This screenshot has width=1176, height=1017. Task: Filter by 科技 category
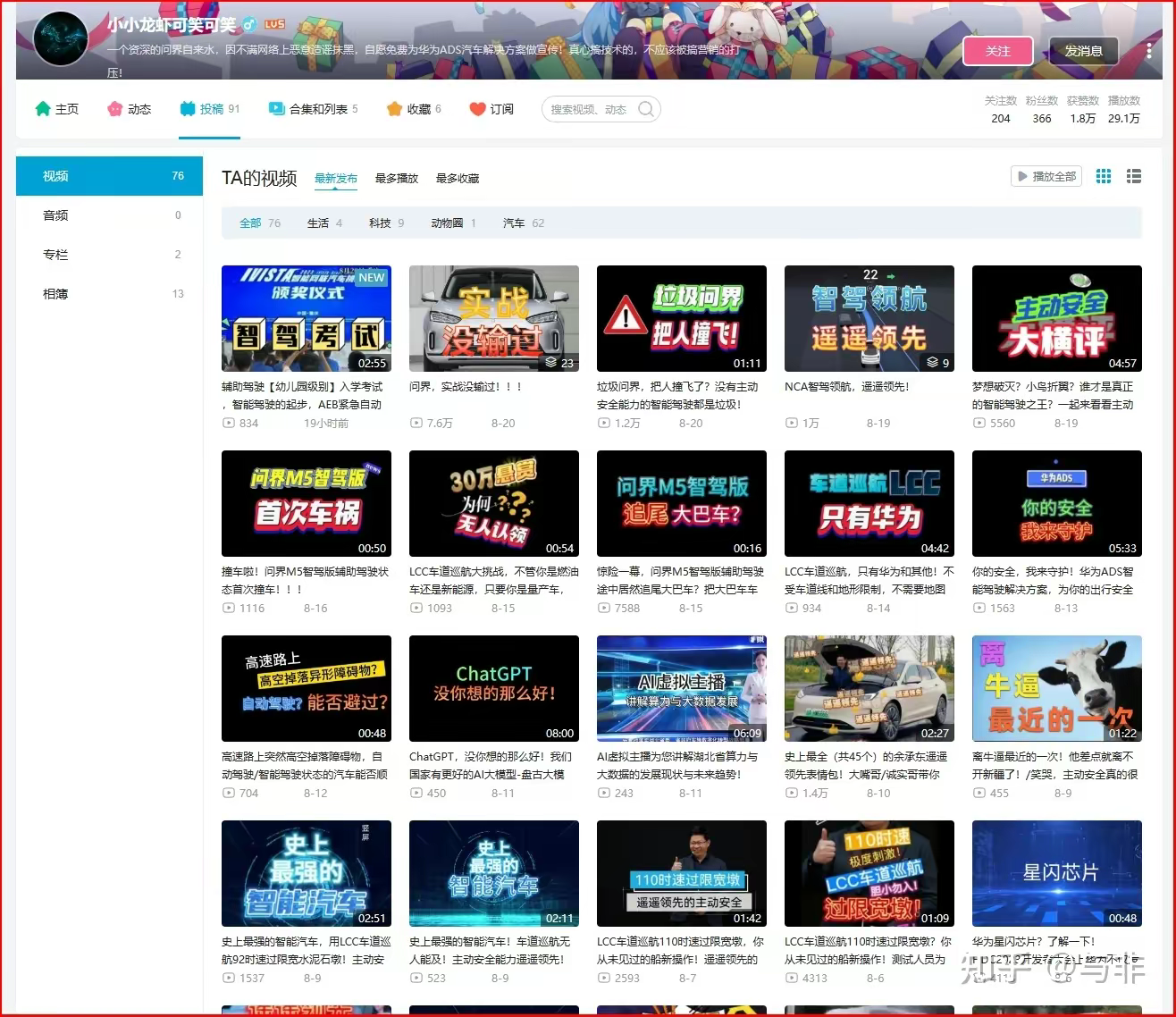tap(386, 223)
